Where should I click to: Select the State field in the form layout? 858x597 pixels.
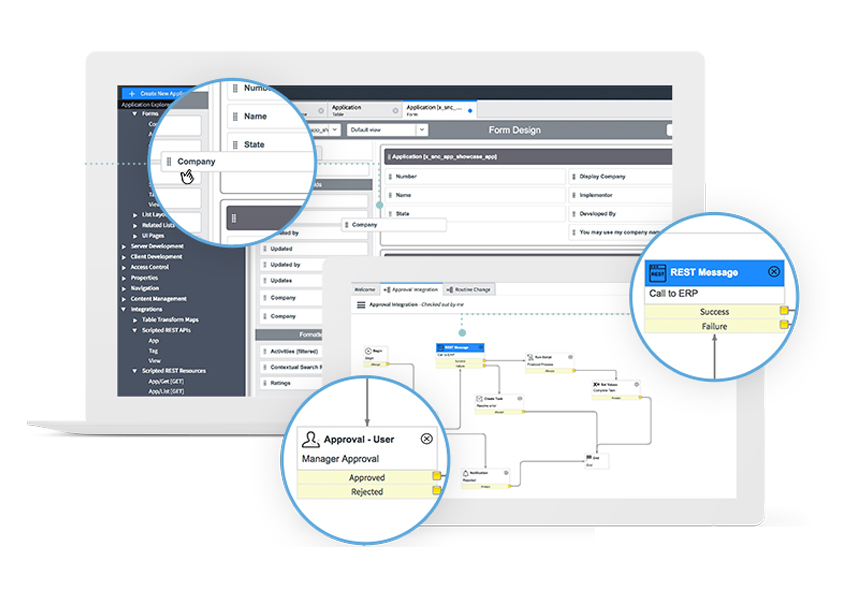pyautogui.click(x=475, y=213)
